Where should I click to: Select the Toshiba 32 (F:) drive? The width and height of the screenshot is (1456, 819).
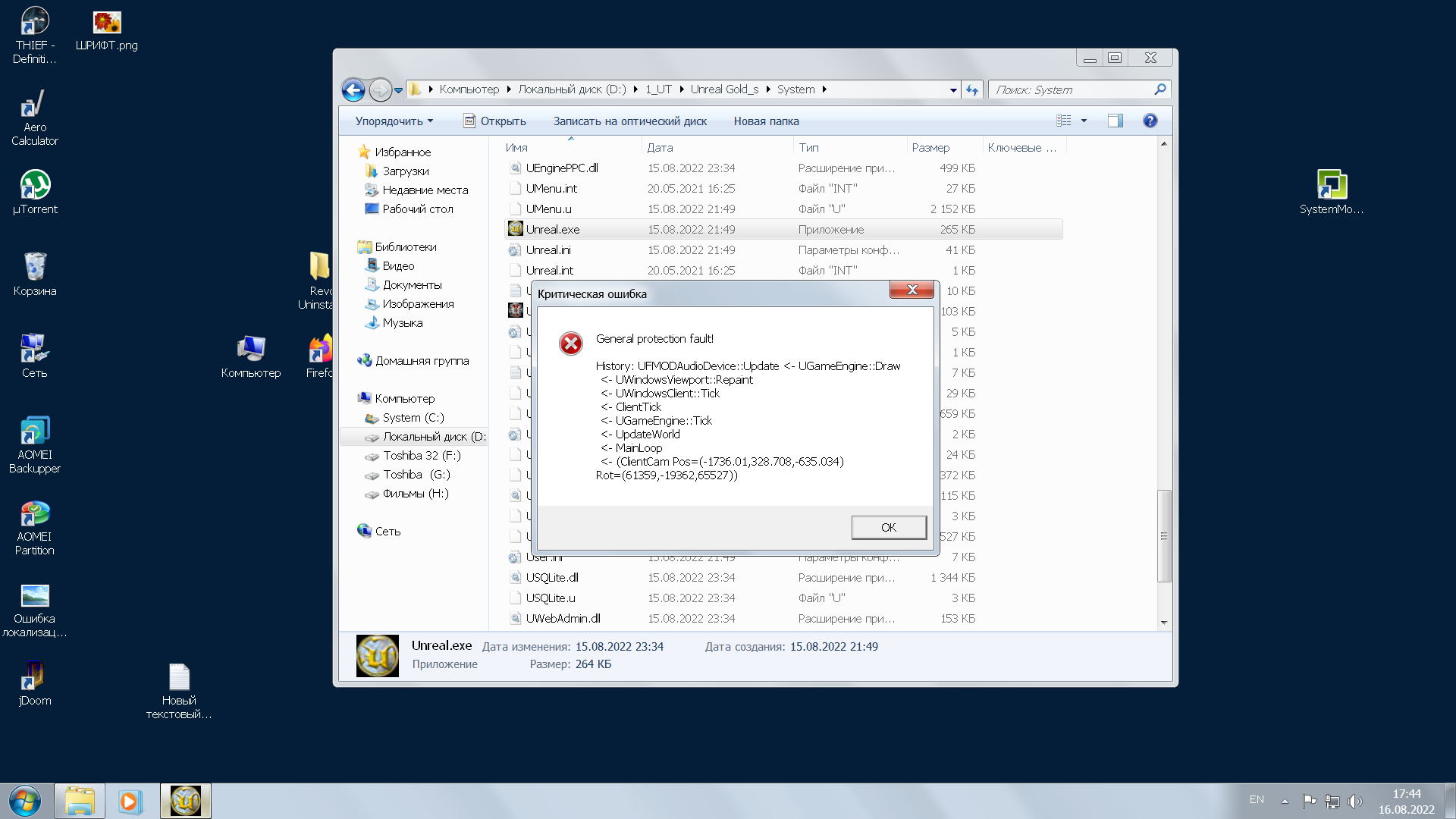coord(422,456)
